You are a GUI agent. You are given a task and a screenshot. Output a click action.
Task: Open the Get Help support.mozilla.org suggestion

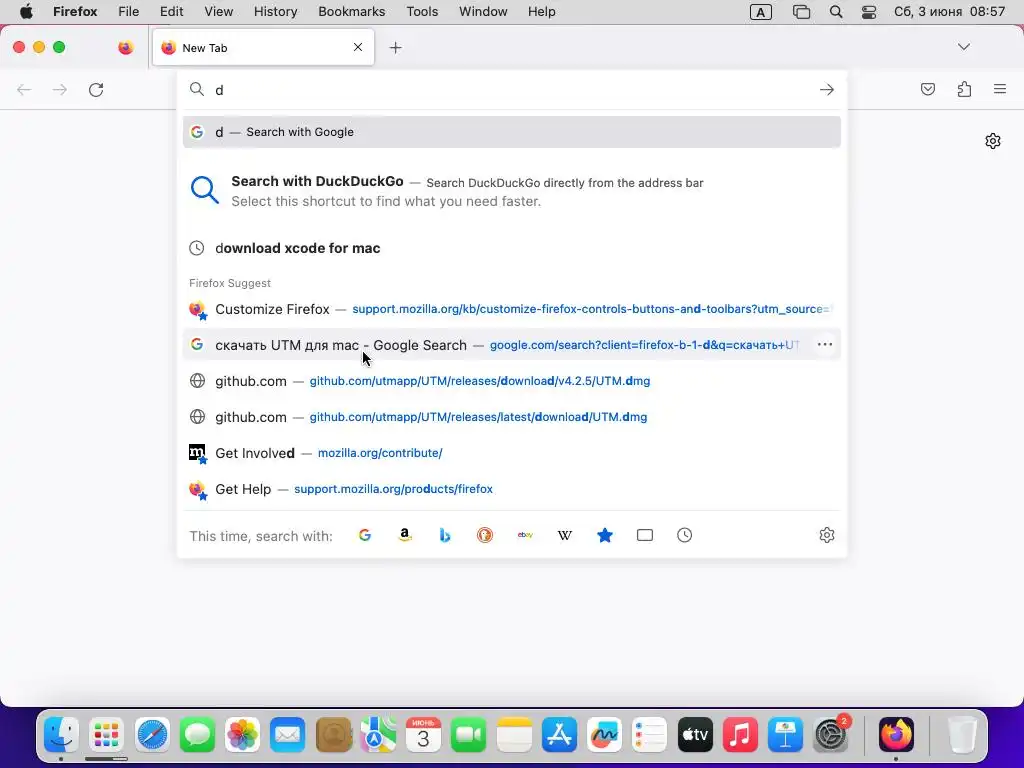(512, 488)
